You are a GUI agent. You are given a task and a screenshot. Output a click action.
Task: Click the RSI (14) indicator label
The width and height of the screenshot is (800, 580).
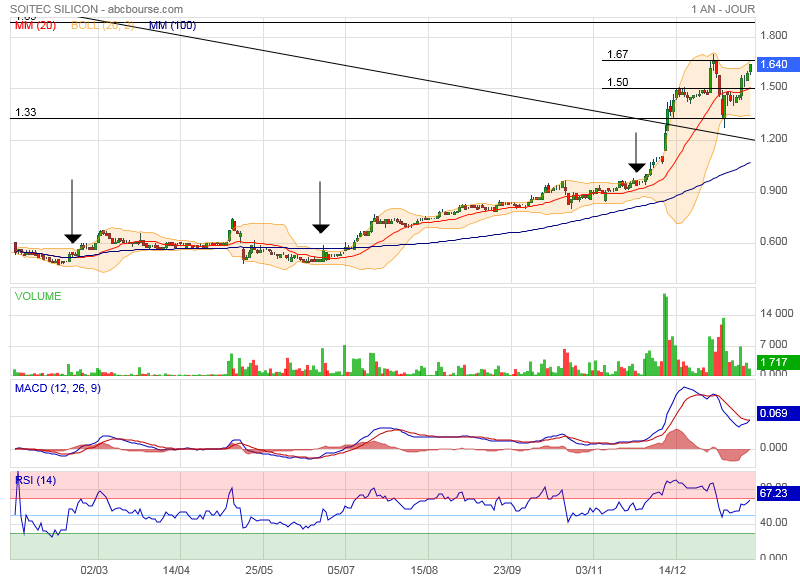coord(36,481)
